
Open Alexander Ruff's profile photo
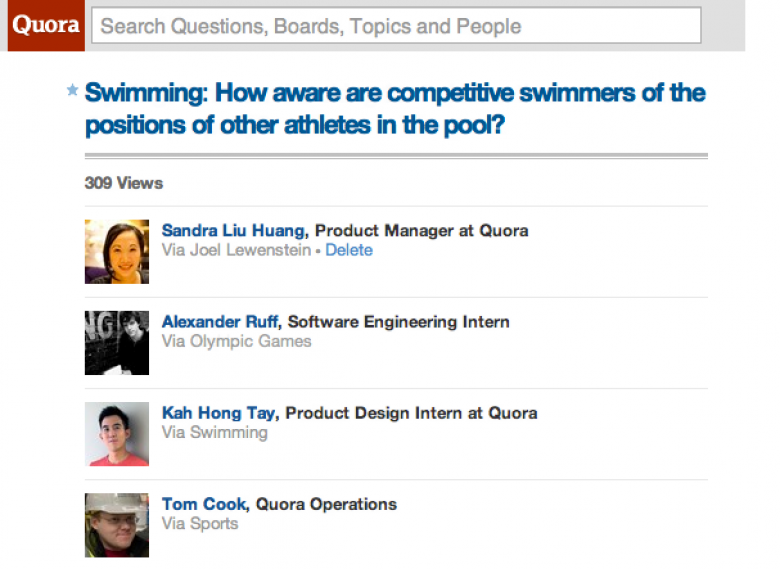tap(117, 343)
